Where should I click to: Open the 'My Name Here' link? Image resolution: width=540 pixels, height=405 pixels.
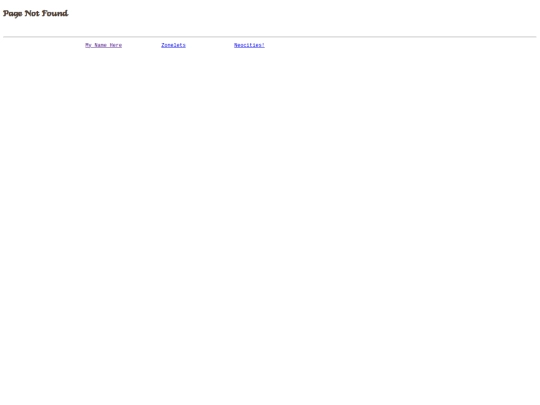click(103, 45)
